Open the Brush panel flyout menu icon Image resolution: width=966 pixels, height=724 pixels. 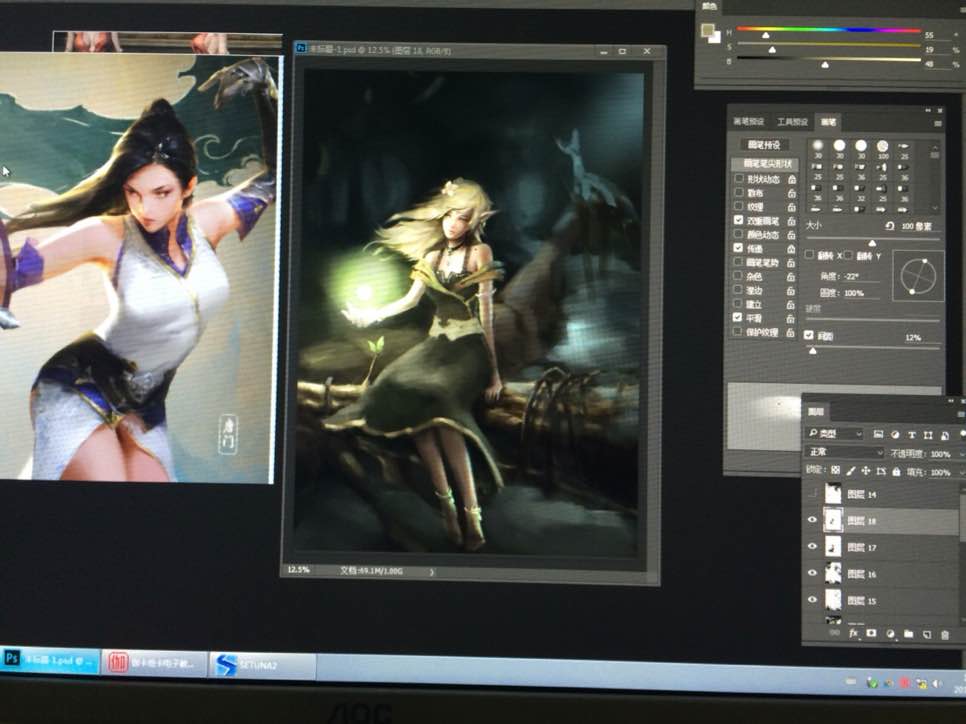[x=938, y=123]
